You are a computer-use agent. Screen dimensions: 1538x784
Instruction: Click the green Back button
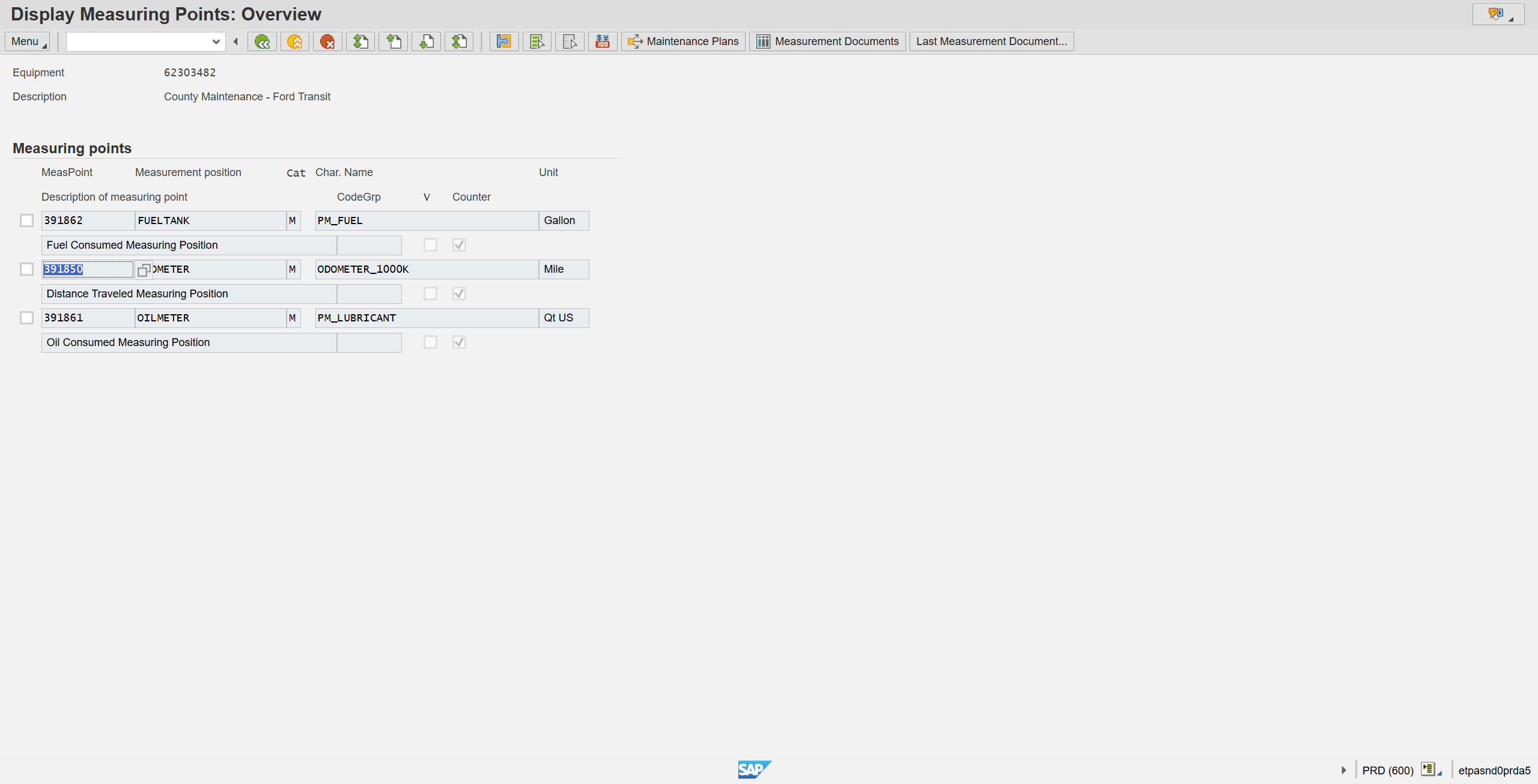(262, 41)
